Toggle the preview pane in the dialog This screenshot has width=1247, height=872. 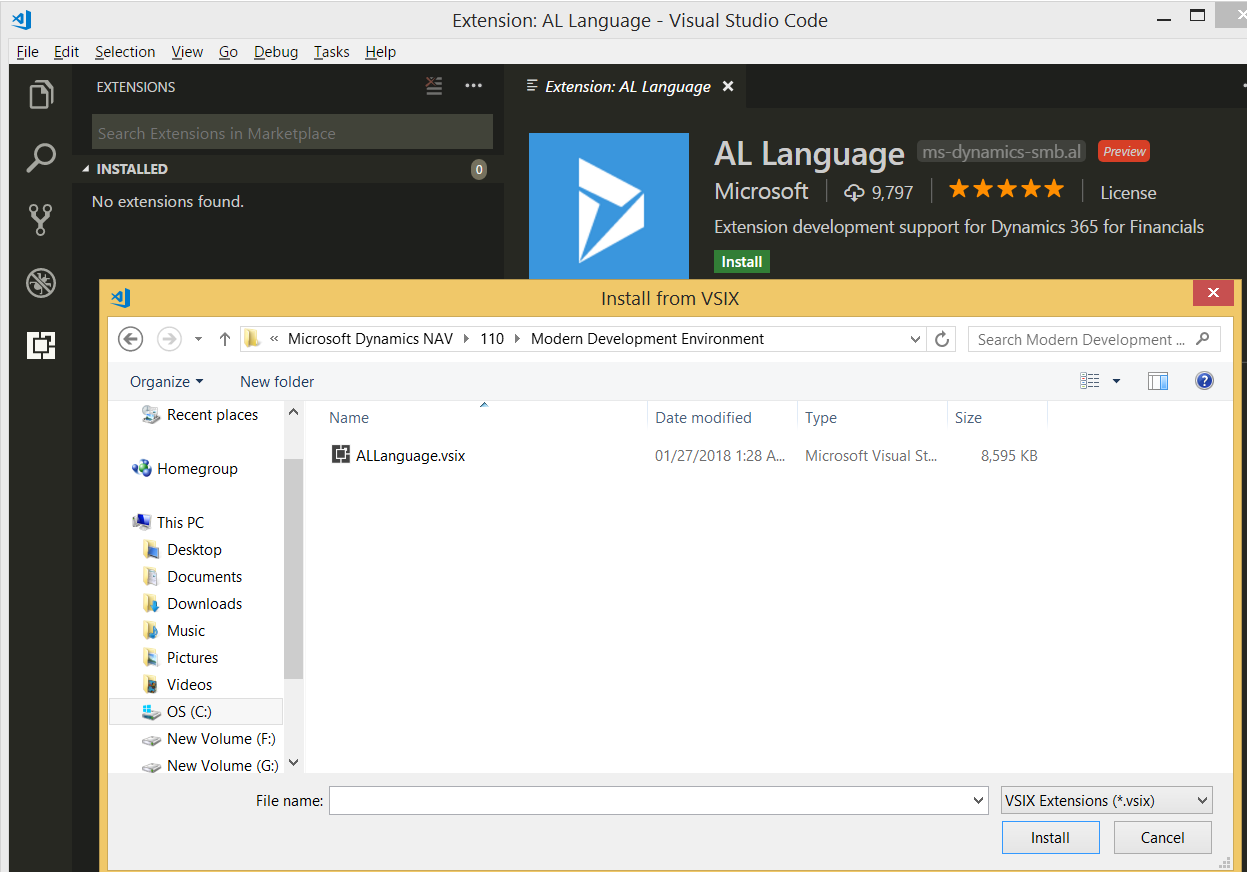[x=1158, y=381]
